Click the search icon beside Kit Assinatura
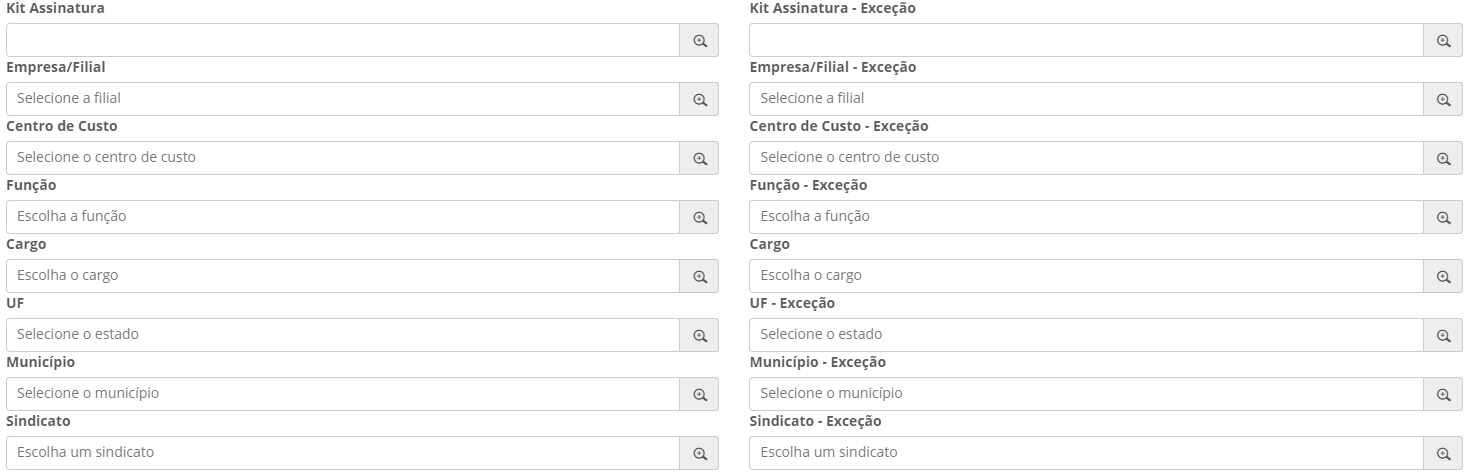Viewport: 1473px width, 474px height. [700, 41]
